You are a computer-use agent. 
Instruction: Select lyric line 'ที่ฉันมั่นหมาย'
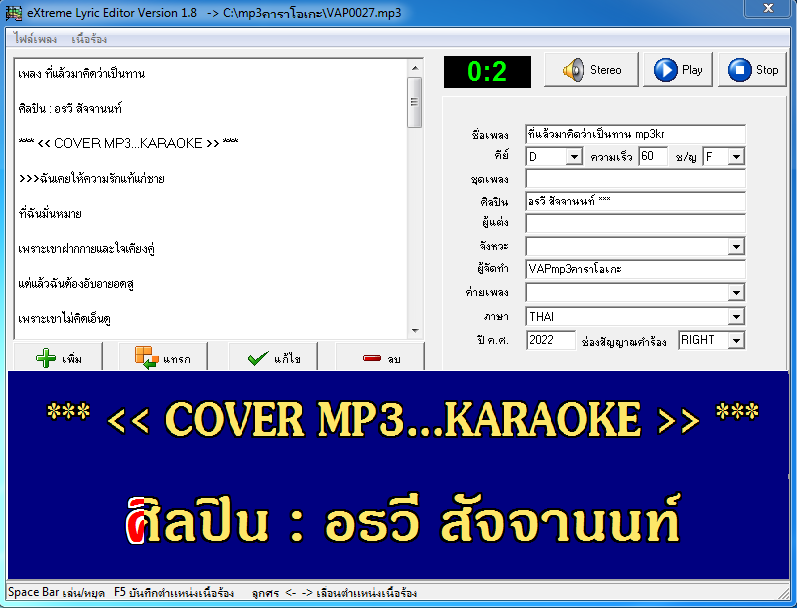click(x=50, y=214)
